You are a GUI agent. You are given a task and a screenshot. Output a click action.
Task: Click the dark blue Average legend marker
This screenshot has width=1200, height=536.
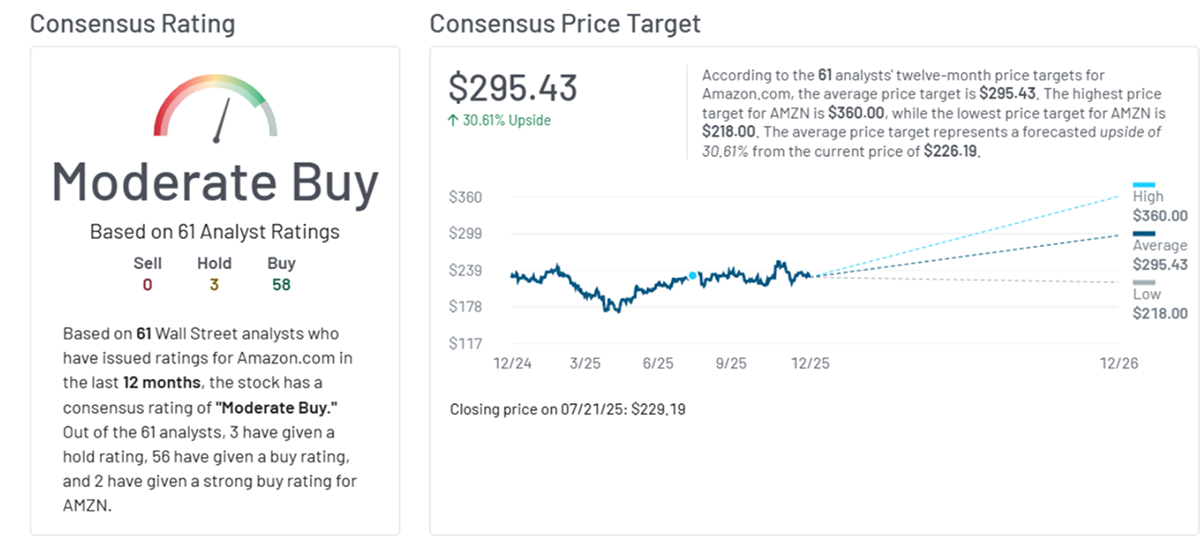coord(1144,233)
